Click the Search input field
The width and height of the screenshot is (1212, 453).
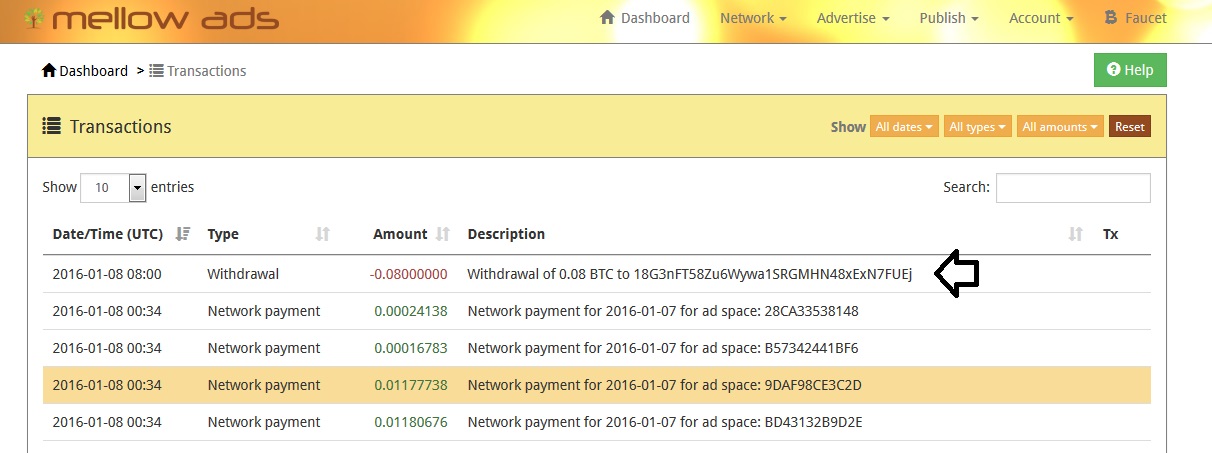pos(1073,187)
